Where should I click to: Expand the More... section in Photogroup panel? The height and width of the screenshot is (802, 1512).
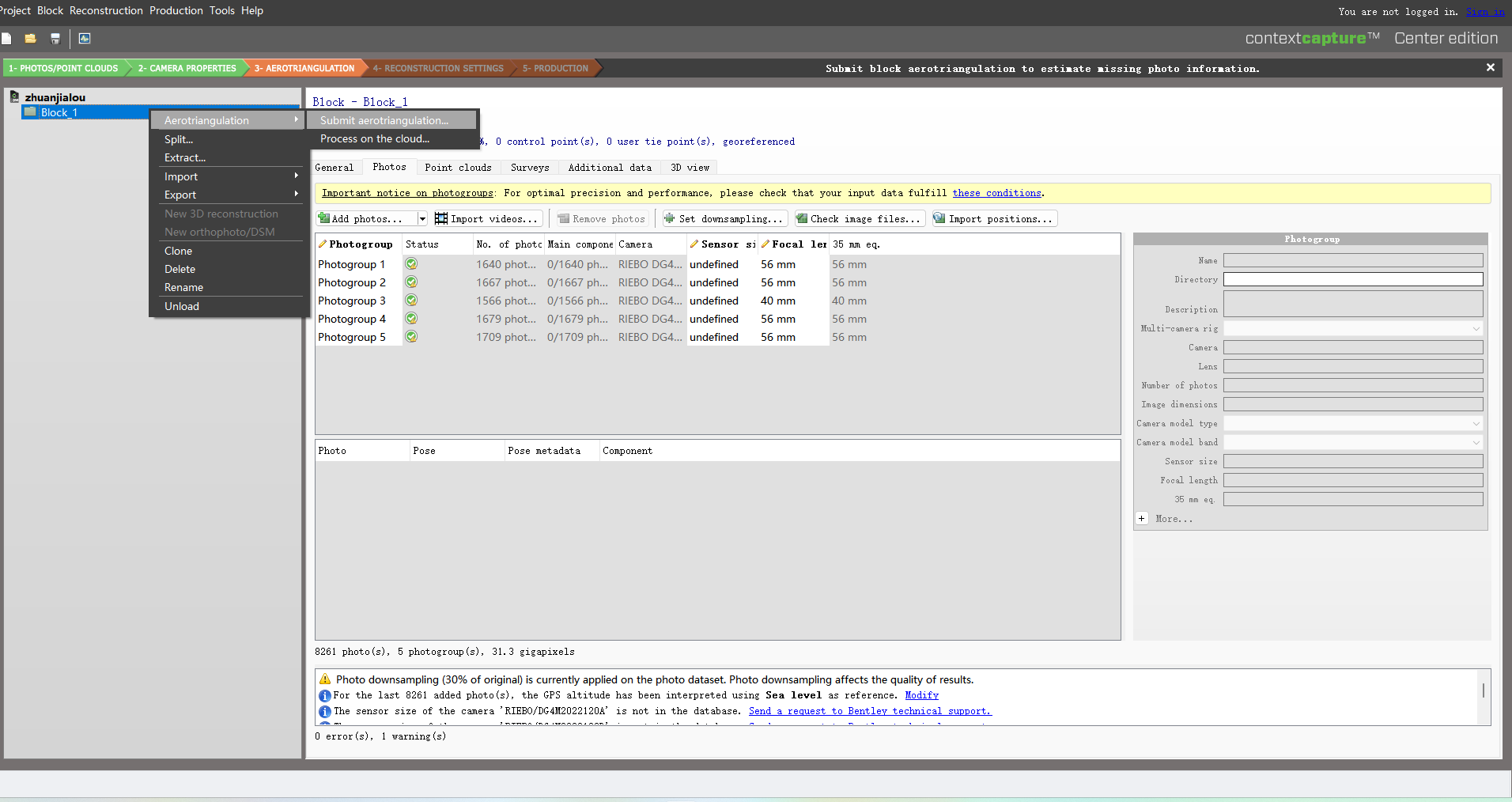(x=1141, y=519)
